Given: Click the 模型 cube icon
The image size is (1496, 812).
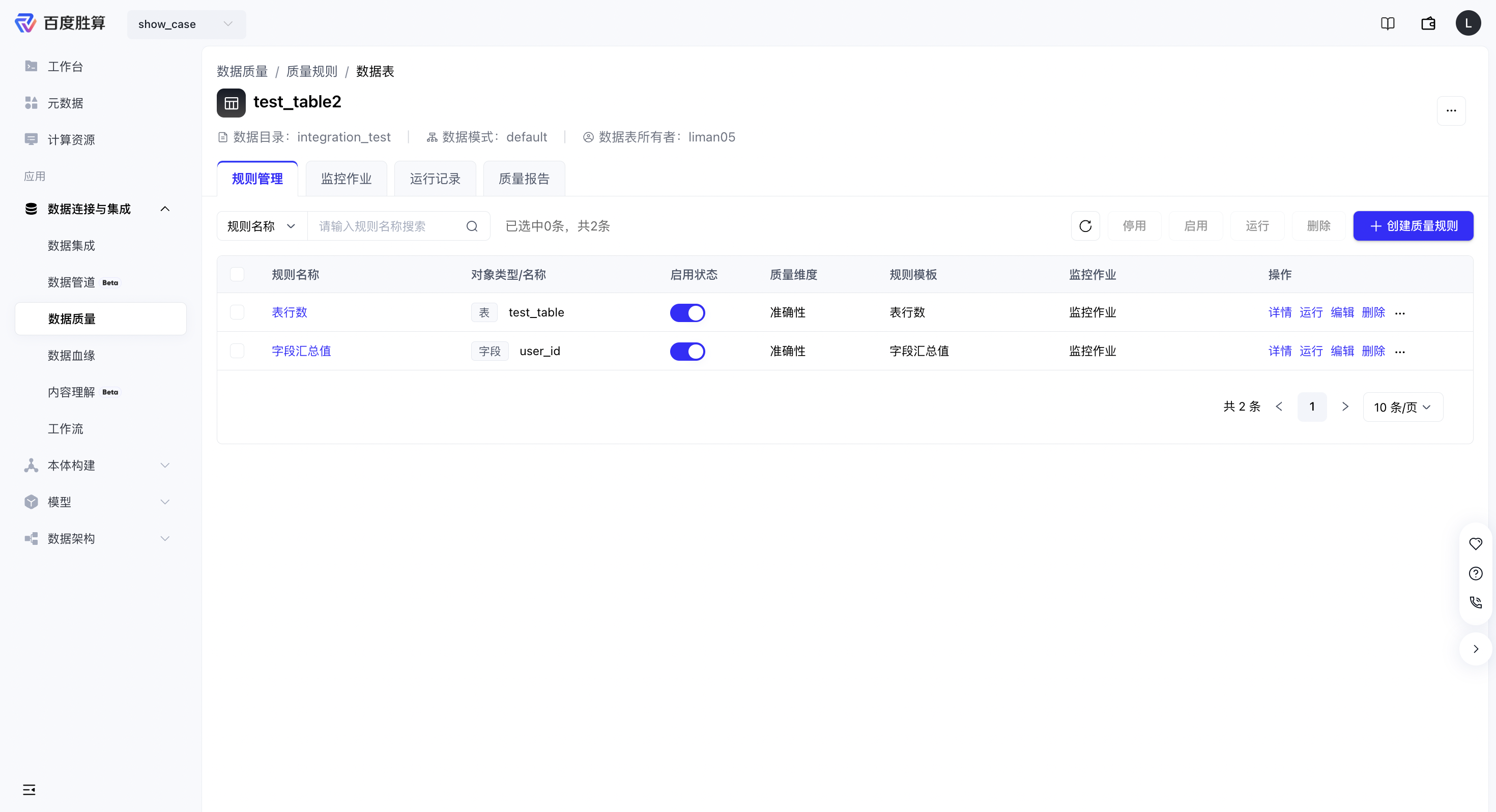Looking at the screenshot, I should click(32, 502).
